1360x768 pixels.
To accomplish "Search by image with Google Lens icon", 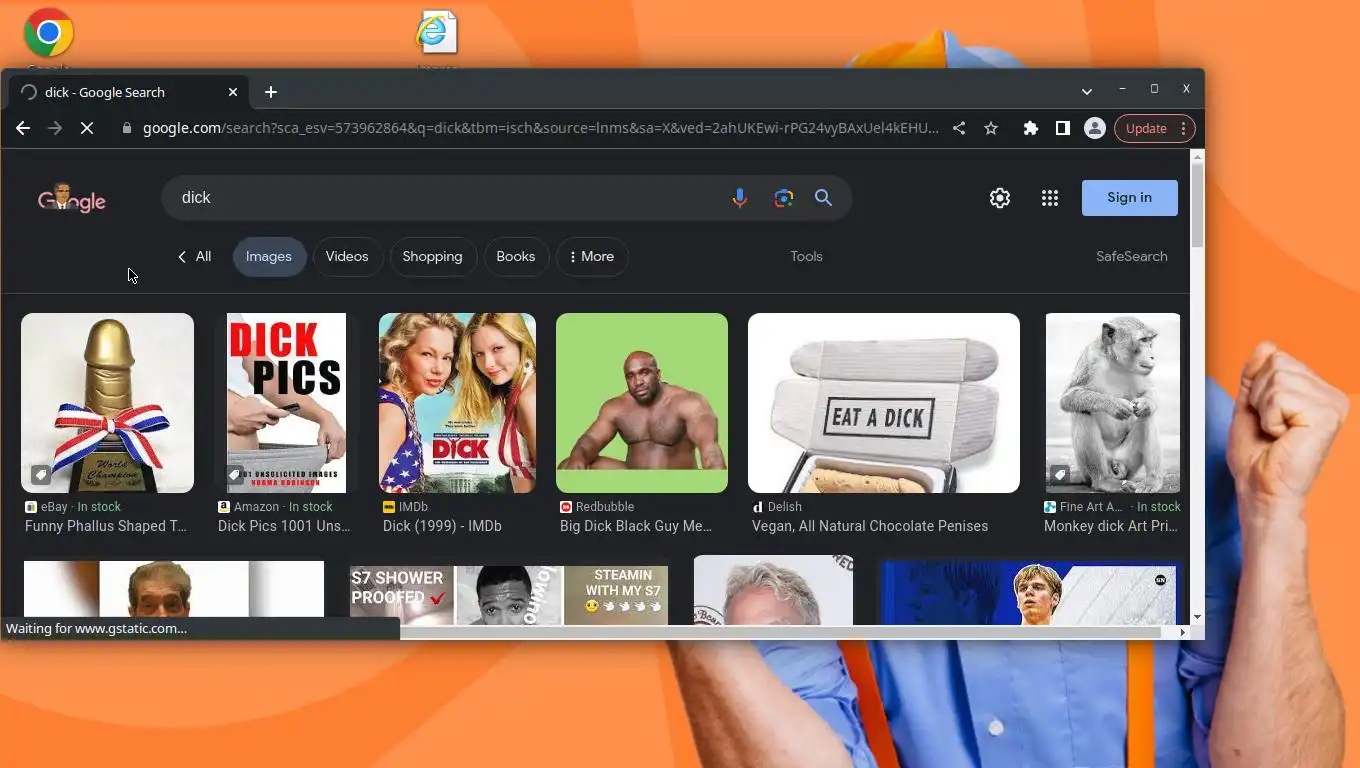I will click(x=784, y=198).
